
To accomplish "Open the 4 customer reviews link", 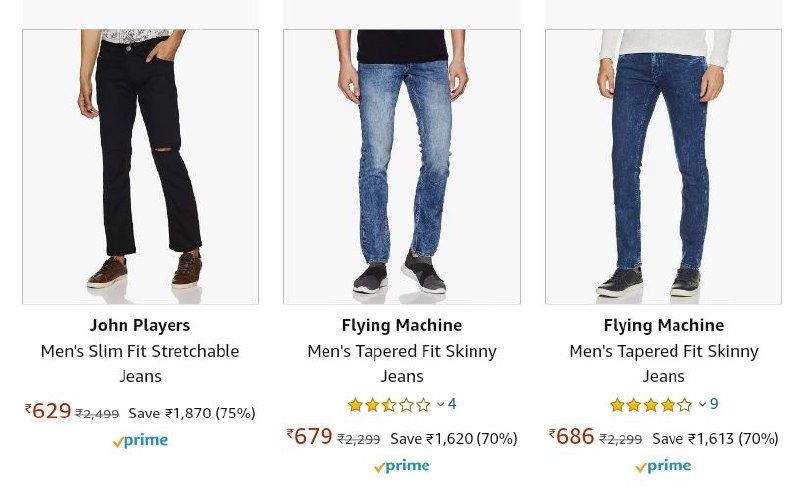I will click(x=452, y=404).
